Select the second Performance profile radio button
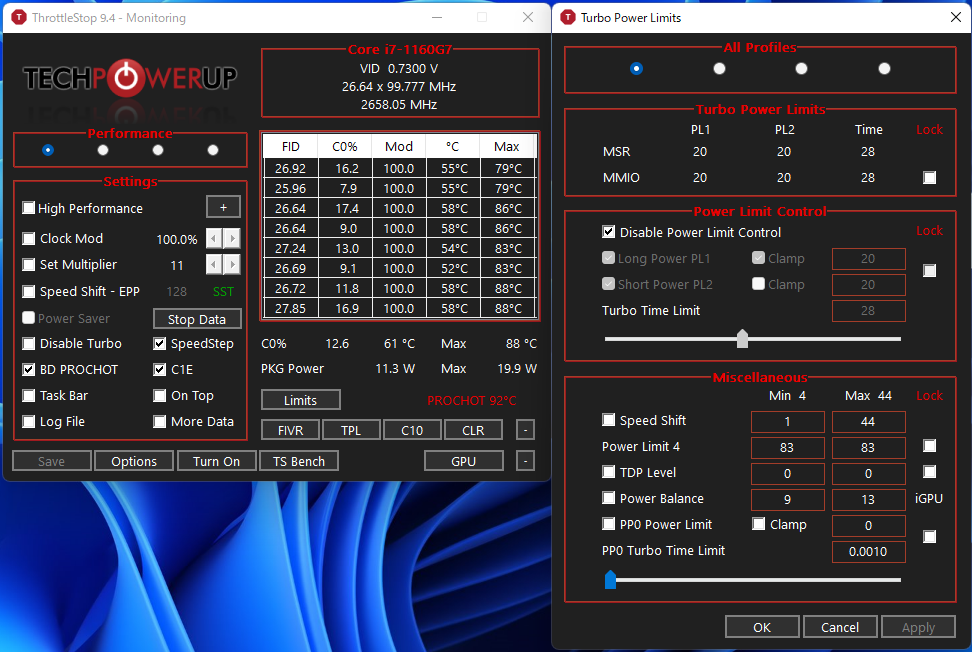 click(x=103, y=150)
